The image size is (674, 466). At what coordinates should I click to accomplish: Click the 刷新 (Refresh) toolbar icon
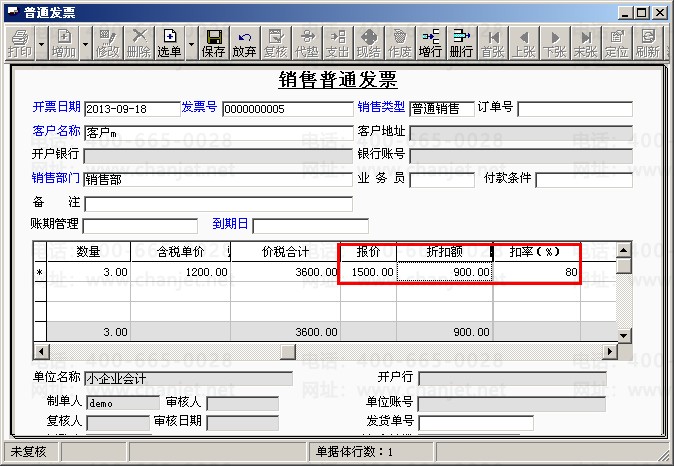[x=647, y=43]
